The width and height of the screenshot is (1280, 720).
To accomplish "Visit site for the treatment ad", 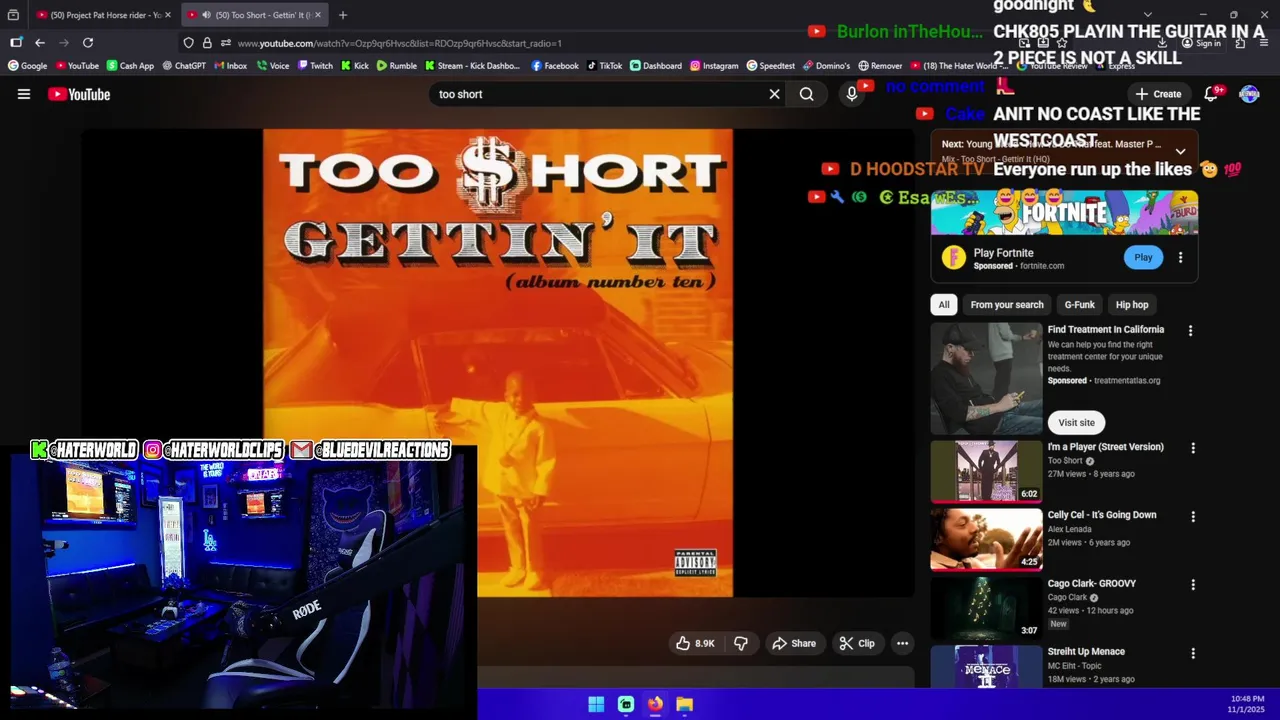I will pyautogui.click(x=1076, y=422).
